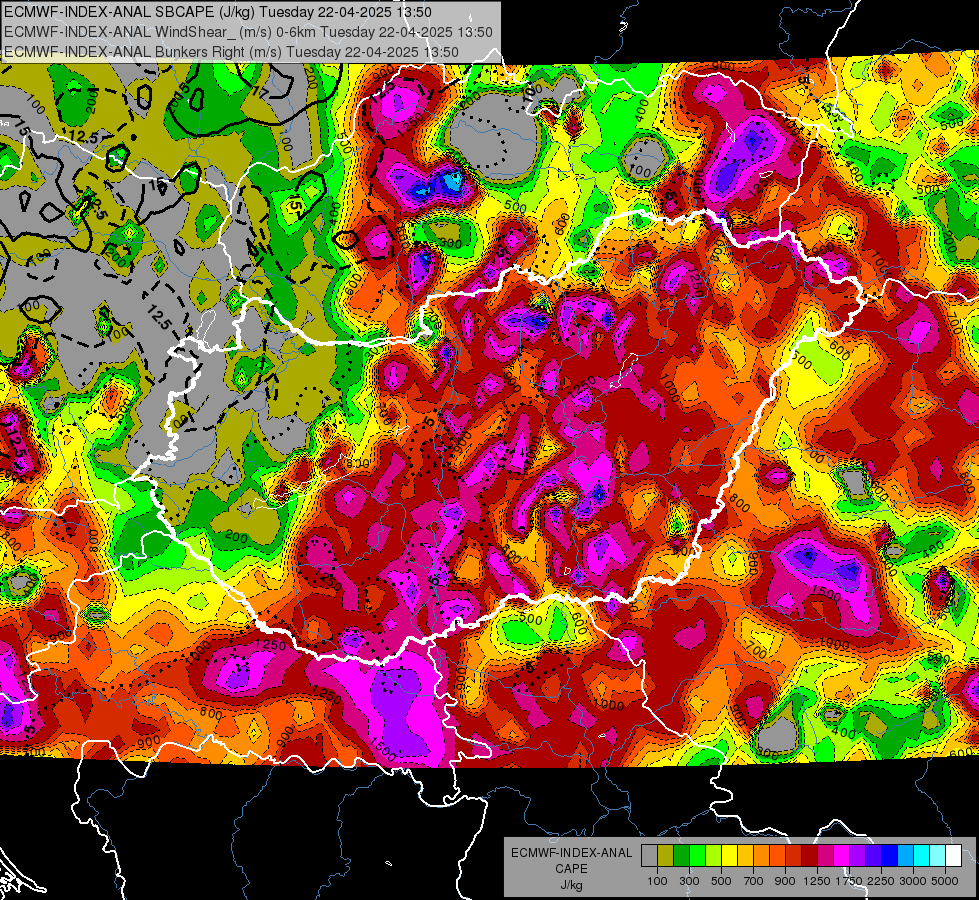Click the red-orange legend swatch left of 900

(777, 855)
